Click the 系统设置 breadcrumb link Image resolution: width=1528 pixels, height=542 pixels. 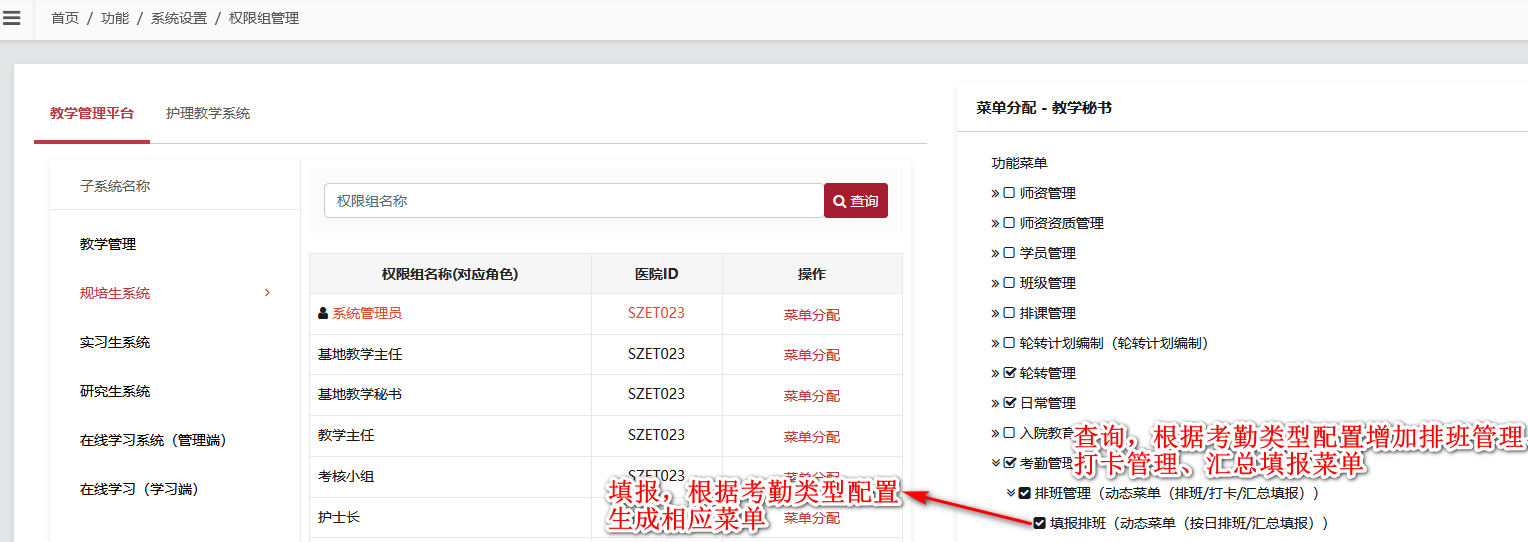[x=179, y=18]
